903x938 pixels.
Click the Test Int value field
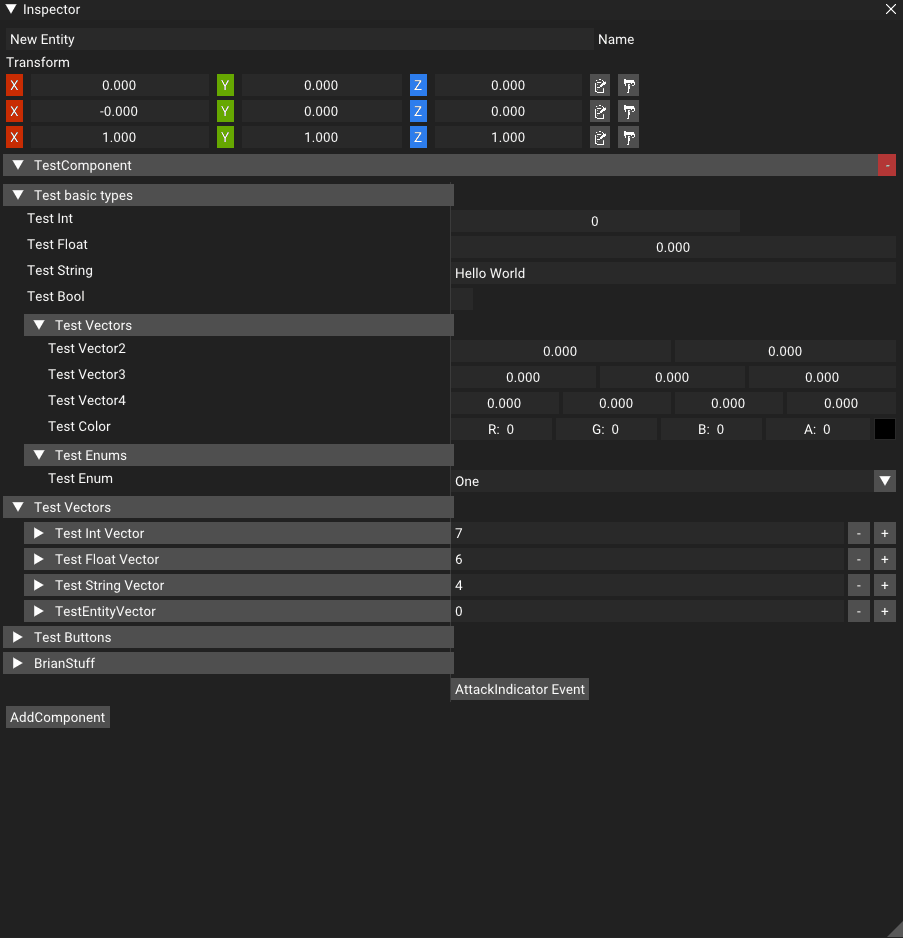pos(595,221)
